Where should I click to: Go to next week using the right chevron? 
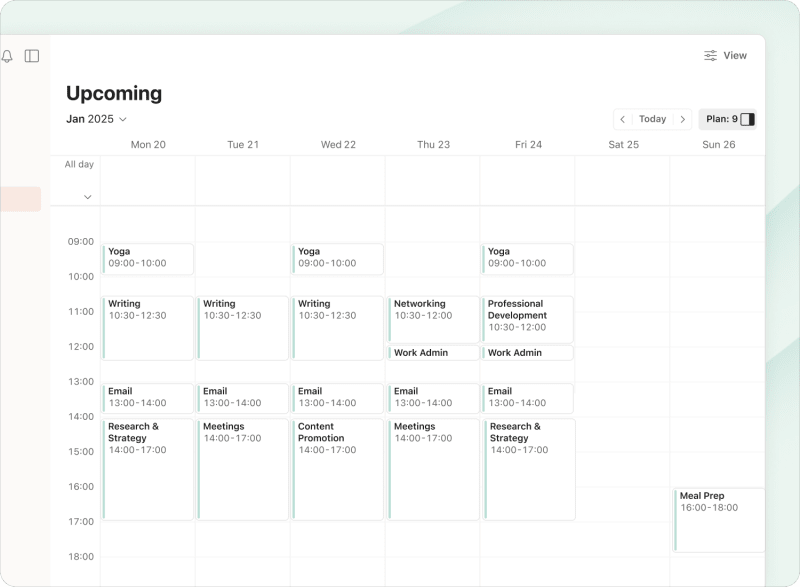(684, 119)
